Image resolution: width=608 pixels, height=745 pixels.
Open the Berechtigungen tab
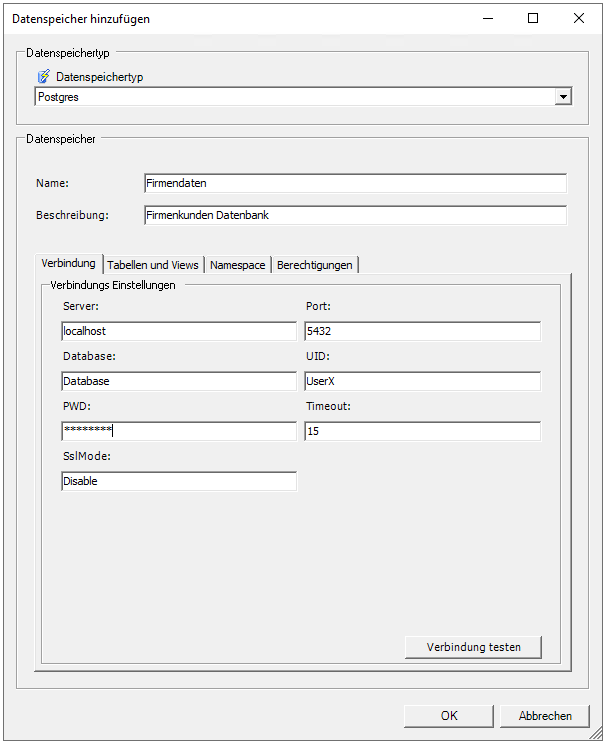(314, 265)
